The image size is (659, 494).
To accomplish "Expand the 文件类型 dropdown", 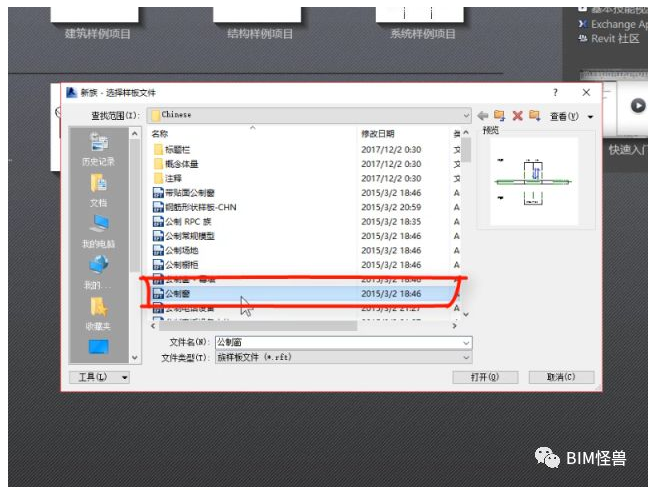I will pos(465,357).
